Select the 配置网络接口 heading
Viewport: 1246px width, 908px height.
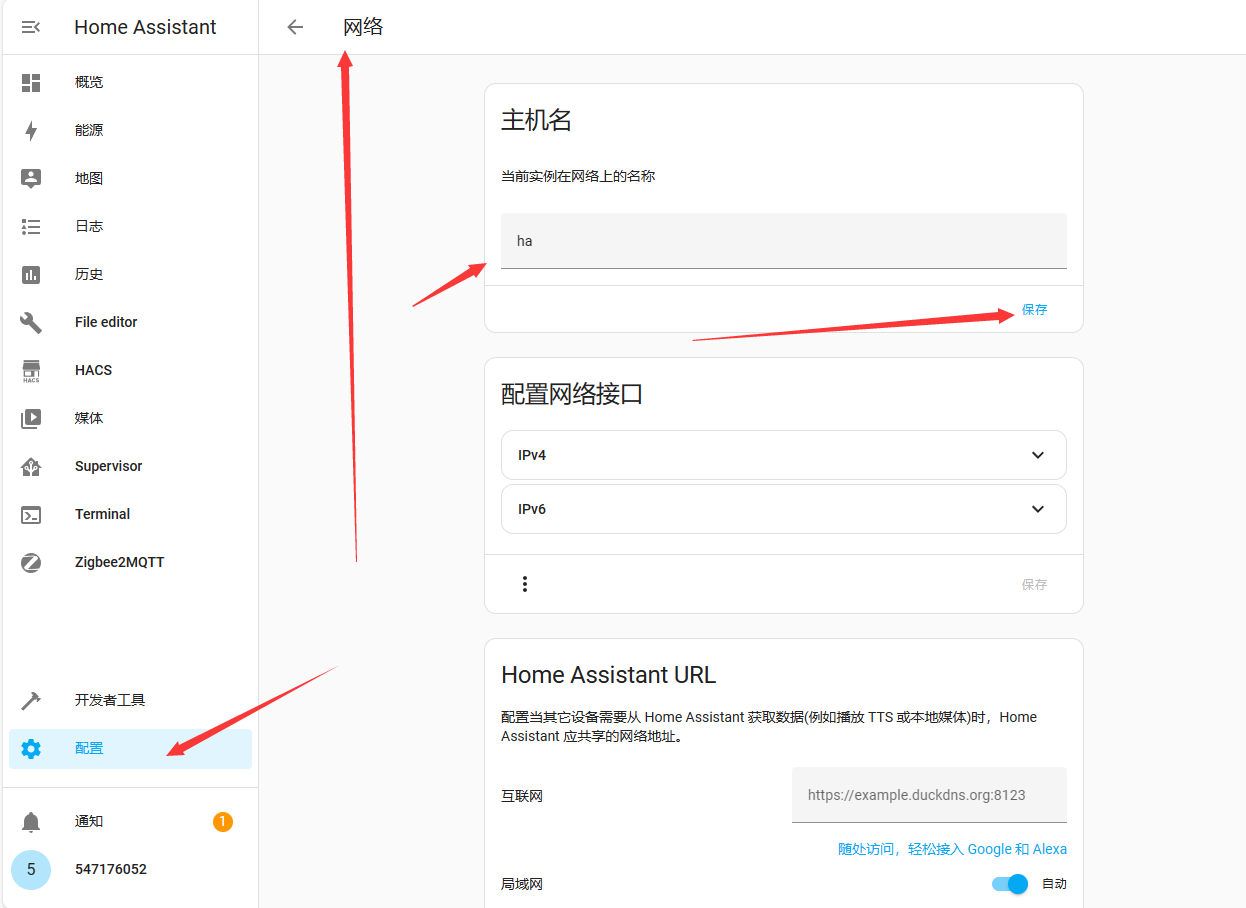click(x=572, y=395)
